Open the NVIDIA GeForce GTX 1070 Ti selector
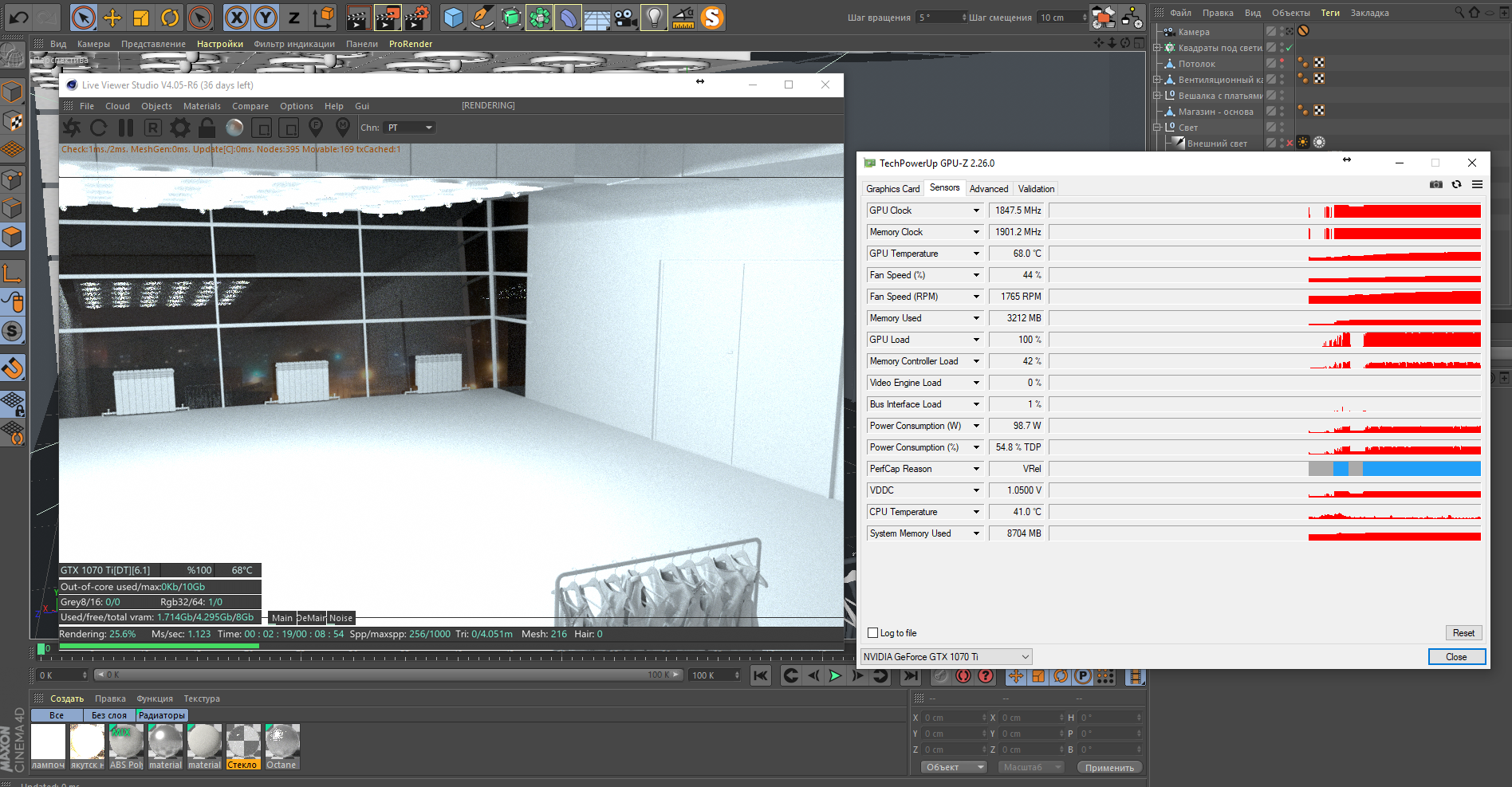The width and height of the screenshot is (1512, 787). (947, 657)
